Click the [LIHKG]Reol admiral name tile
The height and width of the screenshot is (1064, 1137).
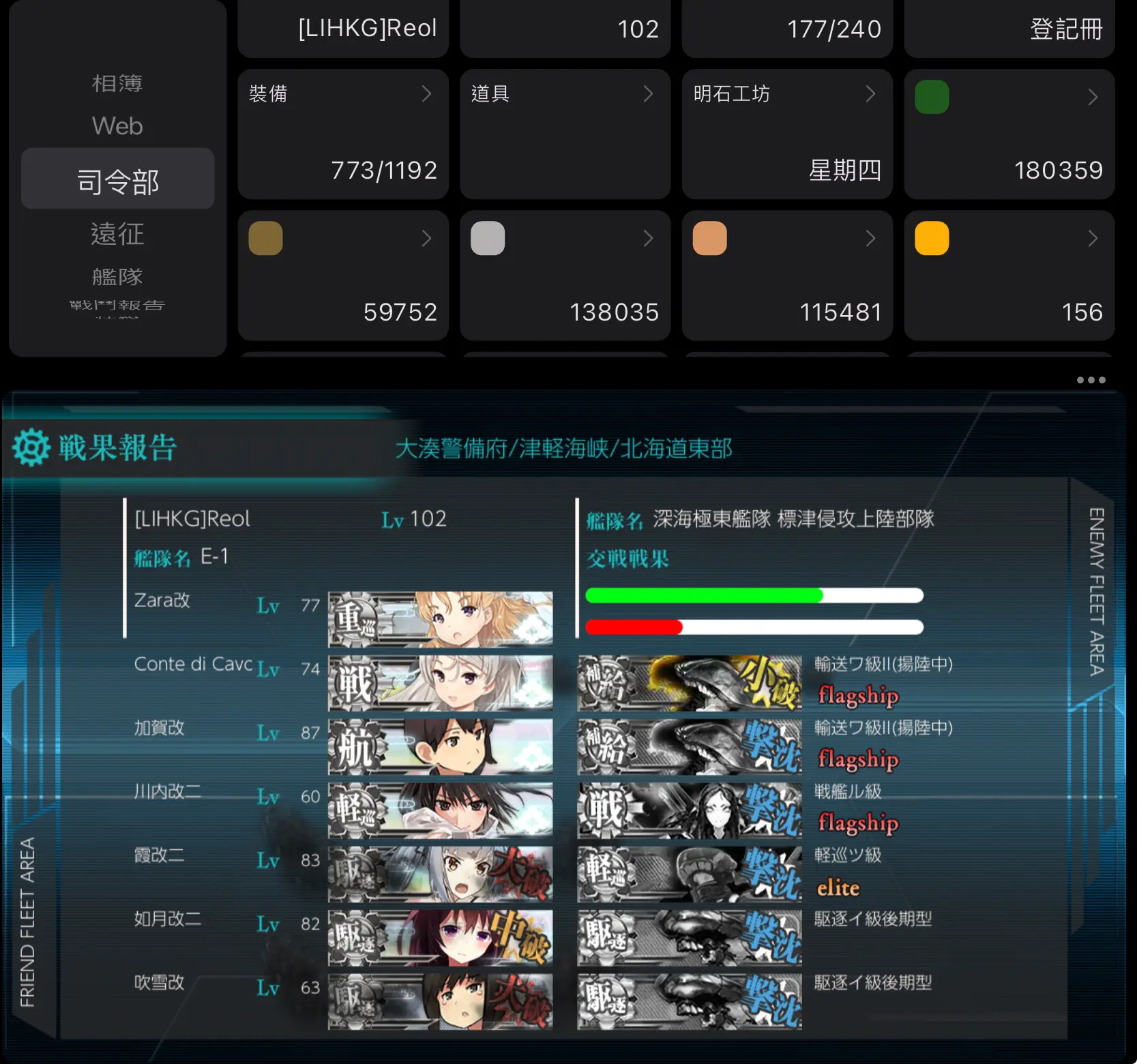pos(343,29)
